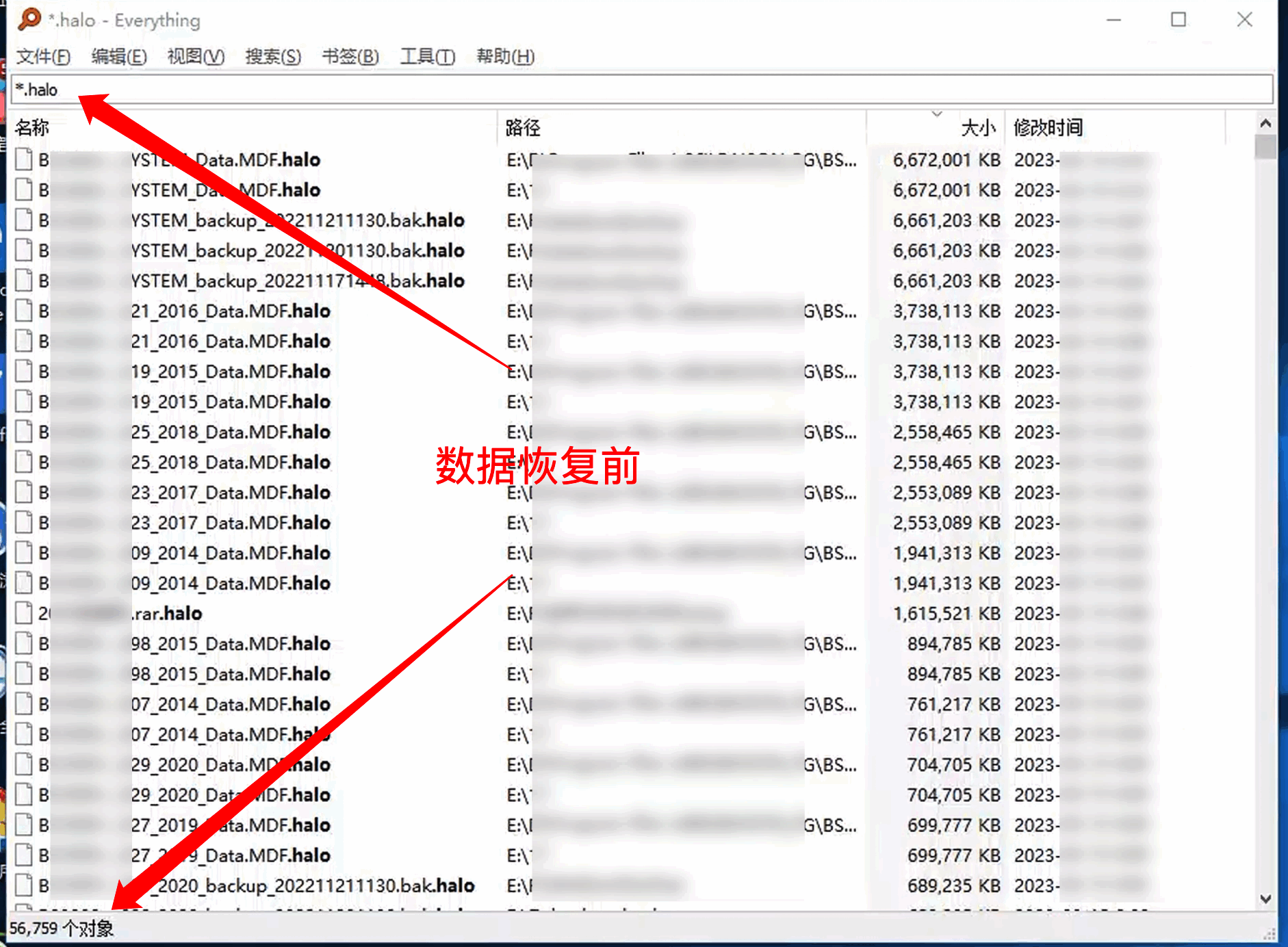Focus the search box containing *.halo
This screenshot has height=947, width=1288.
click(x=642, y=90)
